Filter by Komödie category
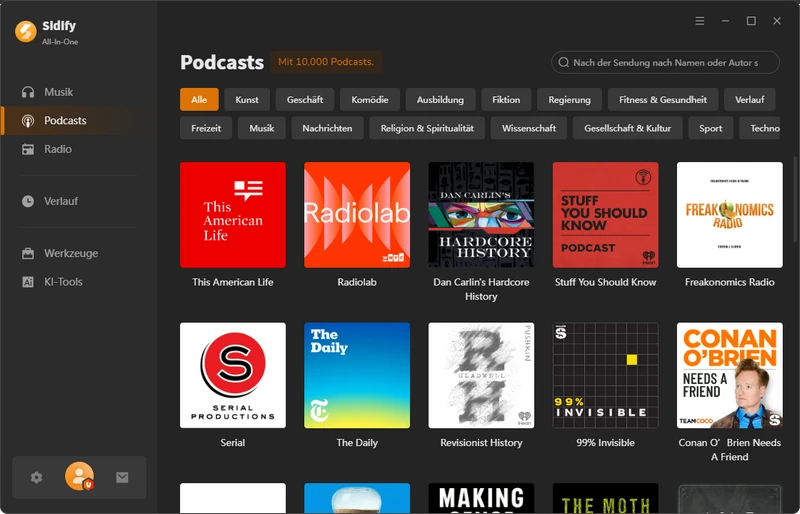The image size is (800, 514). pyautogui.click(x=370, y=100)
